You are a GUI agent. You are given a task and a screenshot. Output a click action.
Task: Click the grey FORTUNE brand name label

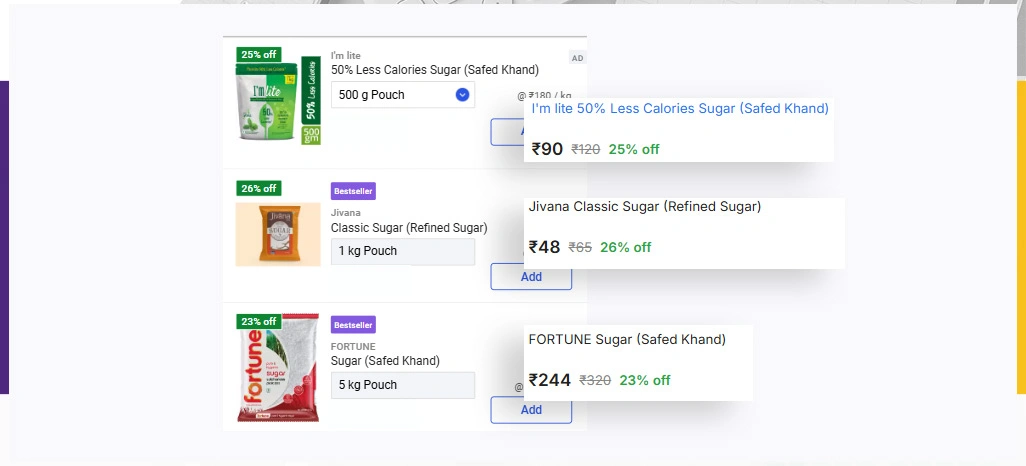353,347
